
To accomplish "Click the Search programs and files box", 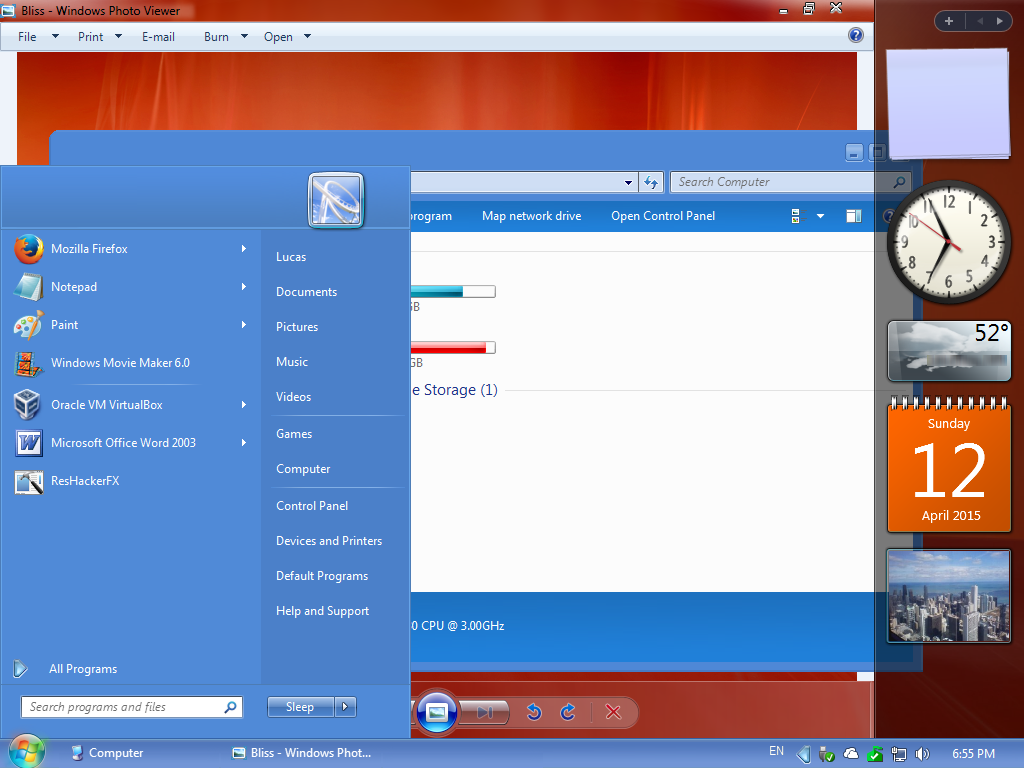I will click(132, 707).
